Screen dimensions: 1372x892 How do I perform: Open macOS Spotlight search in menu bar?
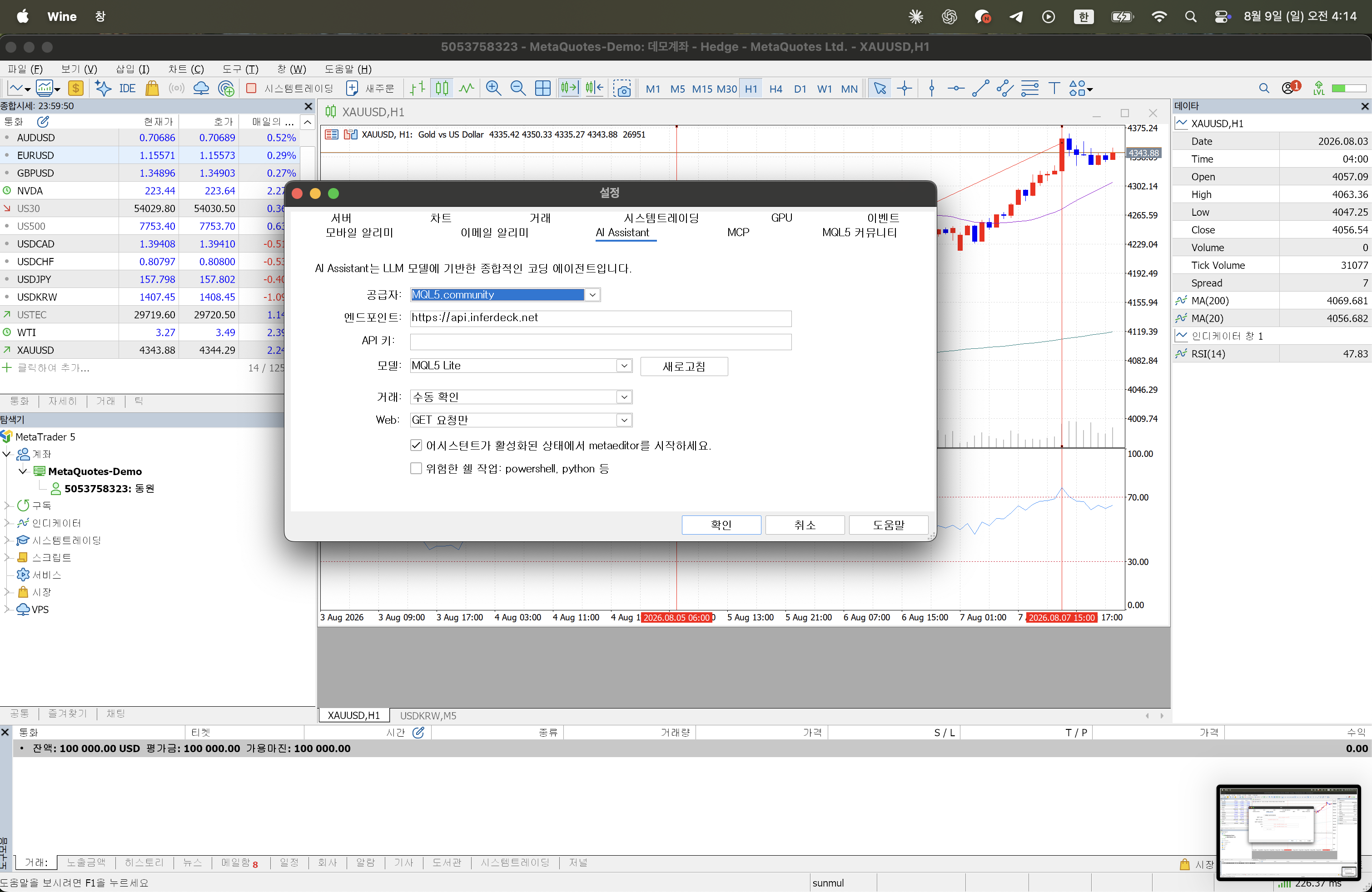(1190, 17)
